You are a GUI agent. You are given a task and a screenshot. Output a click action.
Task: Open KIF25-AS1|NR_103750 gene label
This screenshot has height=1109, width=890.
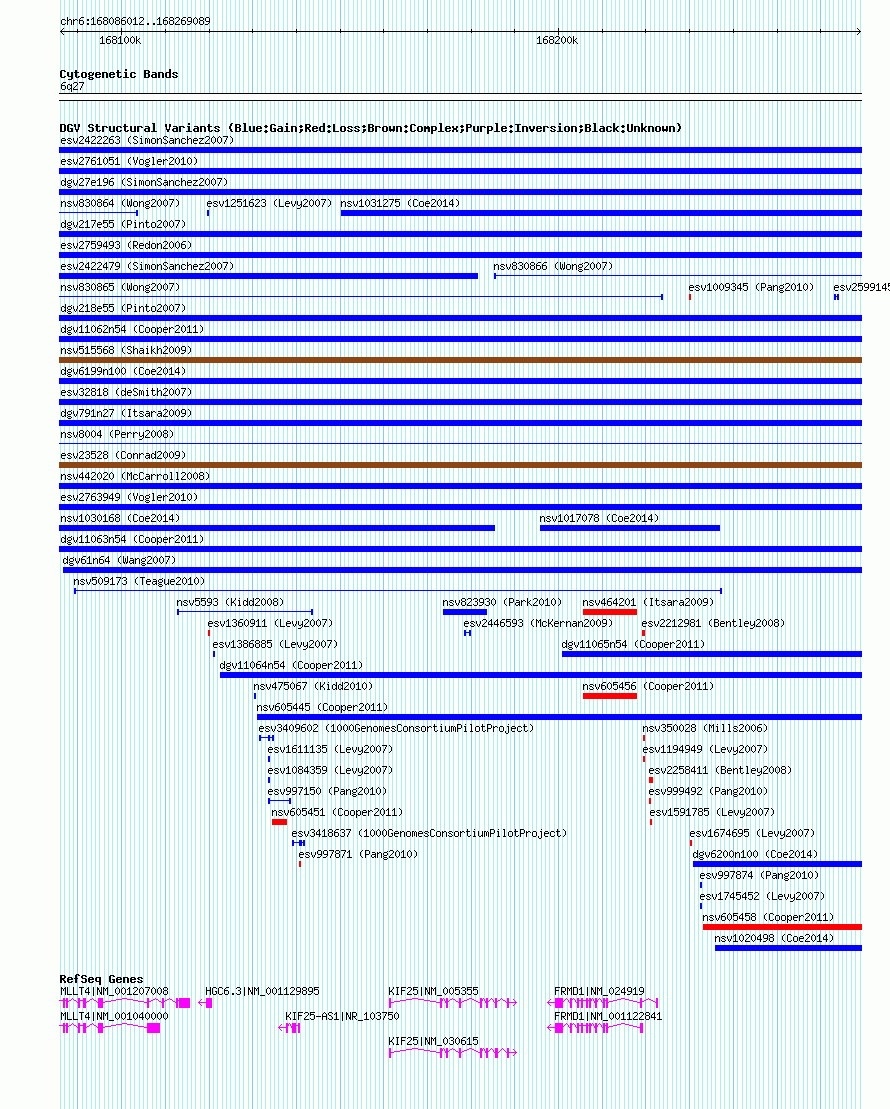[342, 1016]
